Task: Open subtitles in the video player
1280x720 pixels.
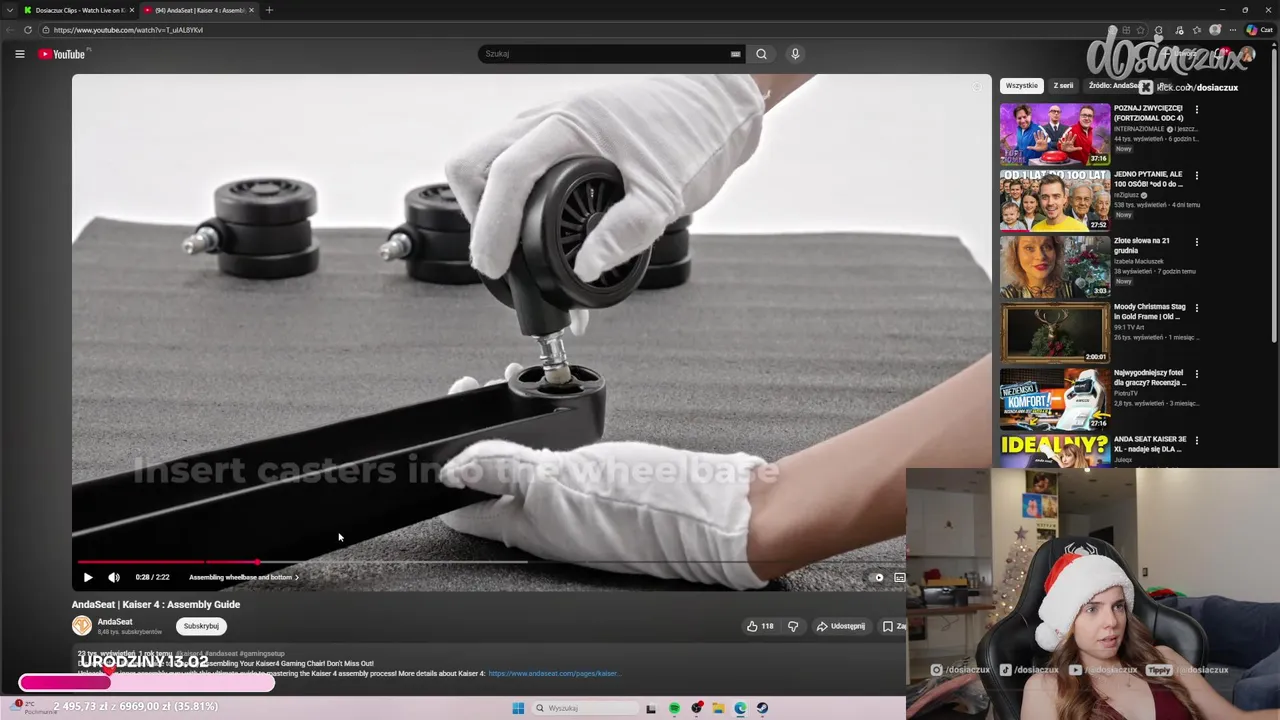Action: pyautogui.click(x=900, y=577)
